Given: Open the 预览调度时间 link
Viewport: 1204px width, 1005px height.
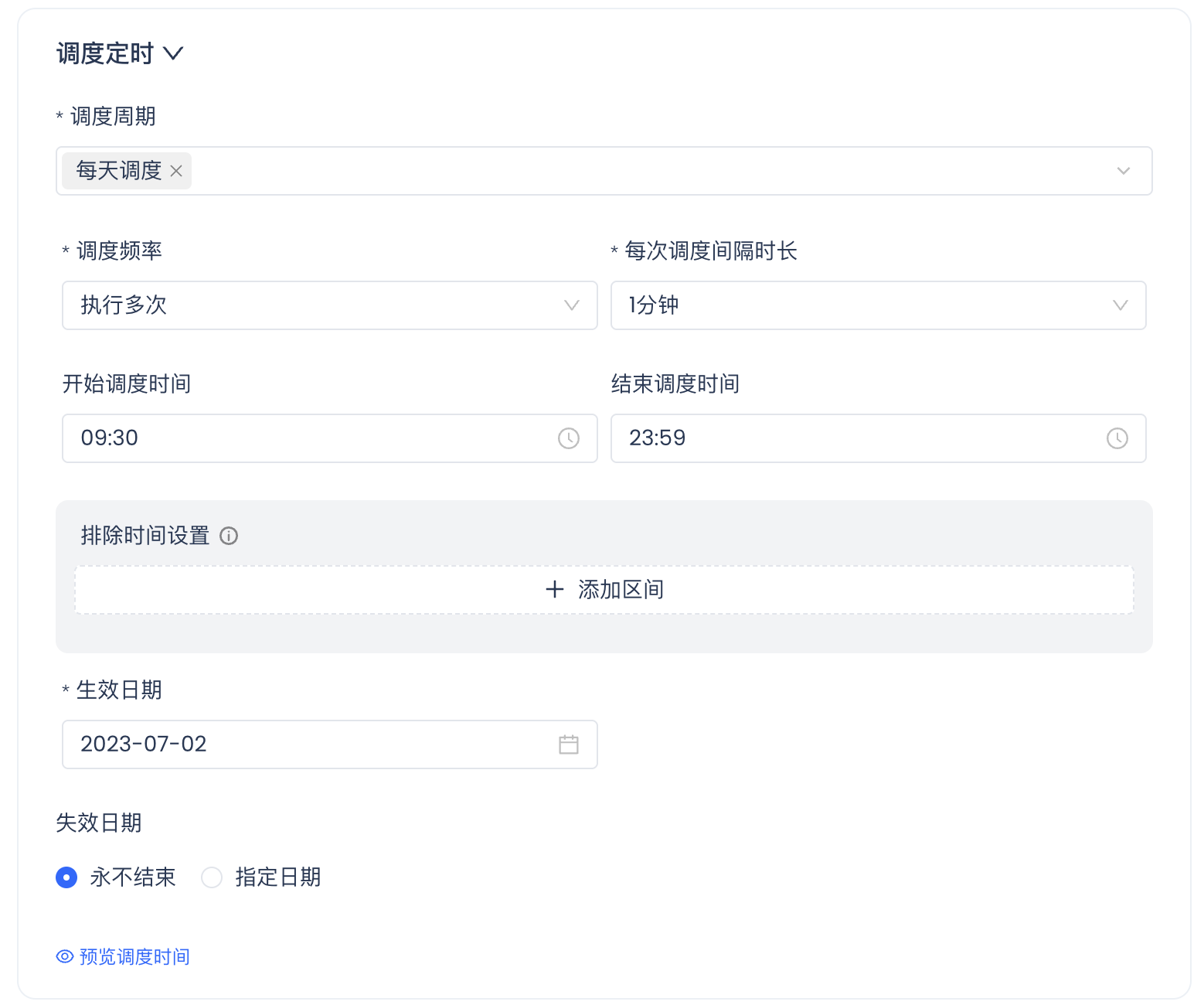Looking at the screenshot, I should (134, 957).
